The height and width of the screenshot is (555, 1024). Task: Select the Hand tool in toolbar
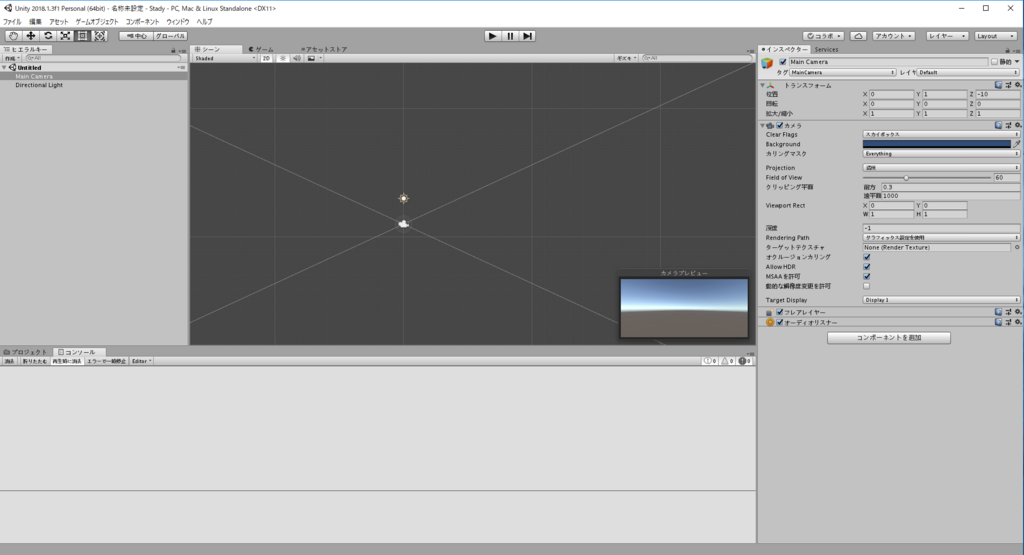click(x=13, y=36)
